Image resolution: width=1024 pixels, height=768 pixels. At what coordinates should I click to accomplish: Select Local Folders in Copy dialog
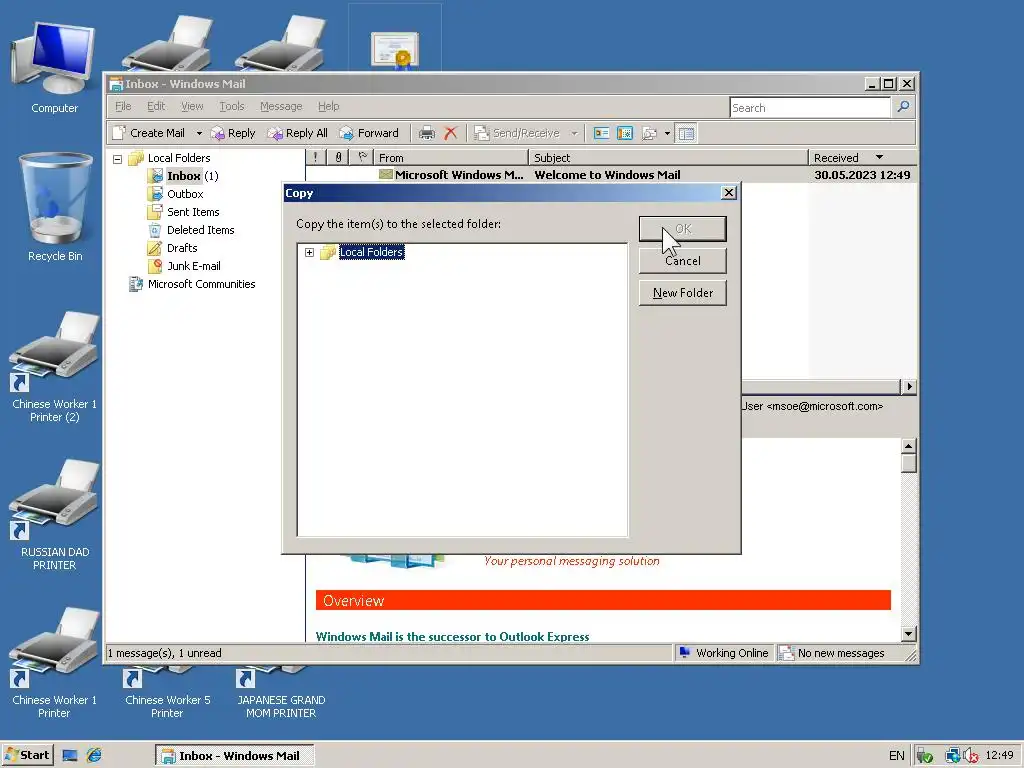pyautogui.click(x=371, y=252)
